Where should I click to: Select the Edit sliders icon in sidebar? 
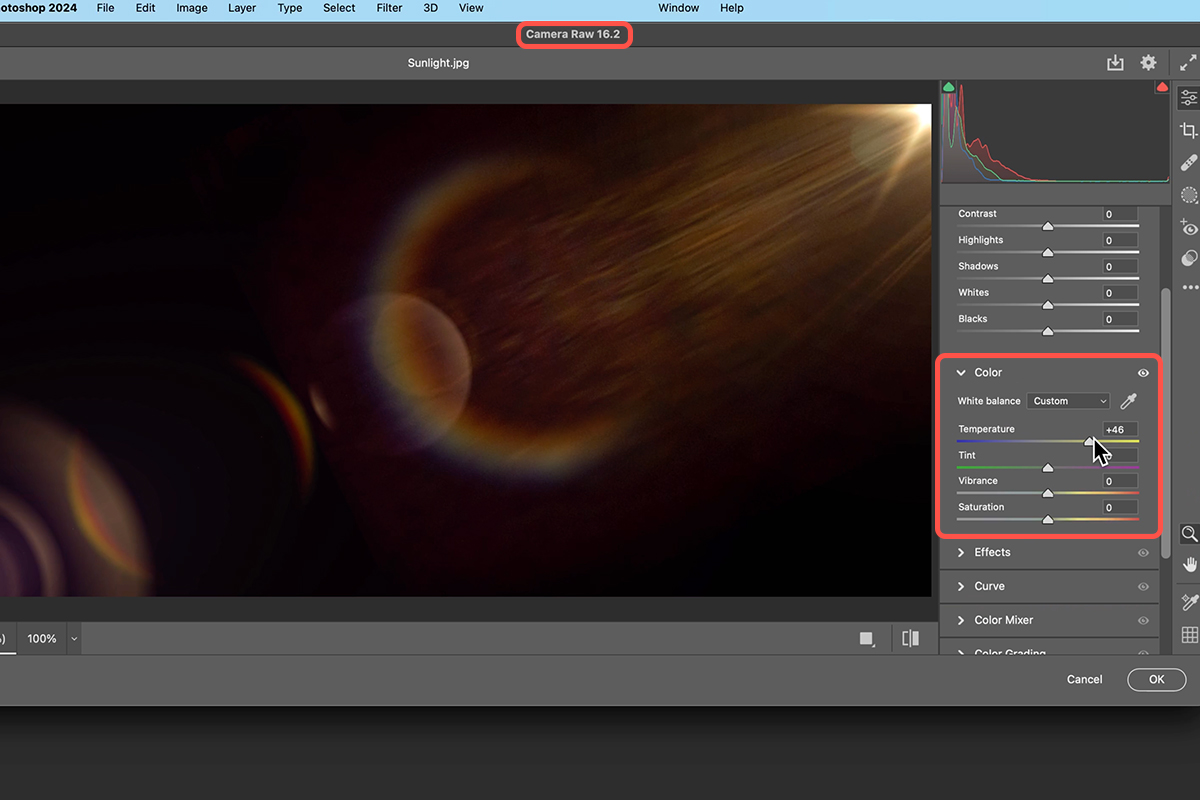1188,97
